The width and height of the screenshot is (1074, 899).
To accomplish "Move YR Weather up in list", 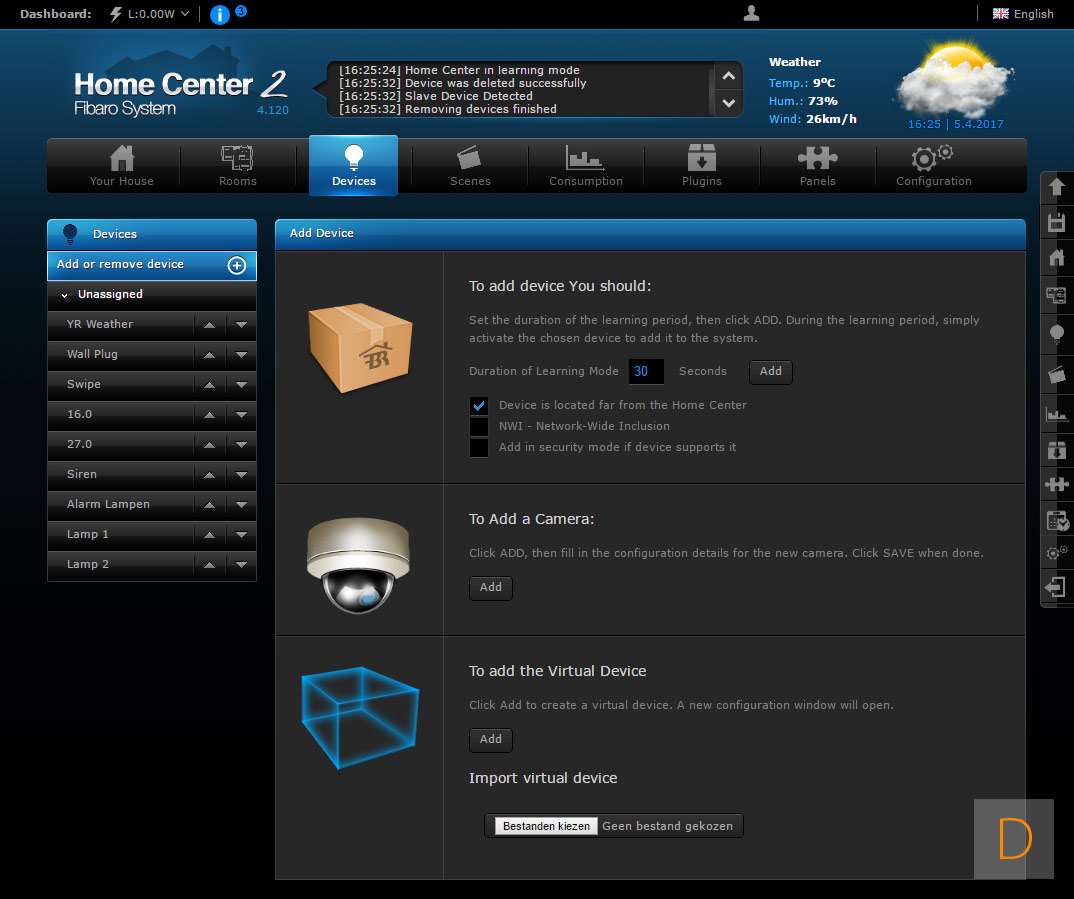I will (x=210, y=325).
